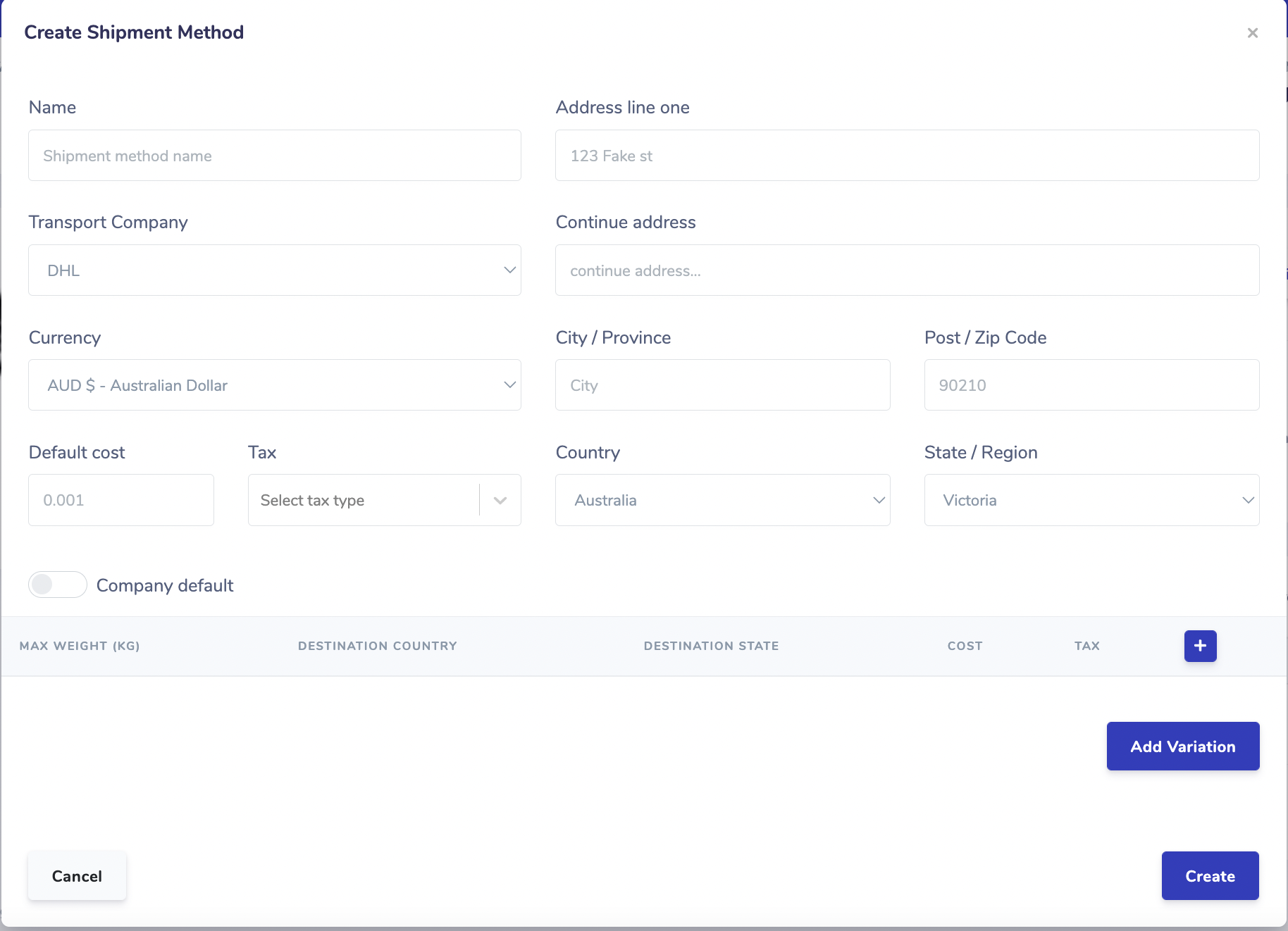Click the Transport Company dropdown chevron
Image resolution: width=1288 pixels, height=931 pixels.
click(x=509, y=270)
